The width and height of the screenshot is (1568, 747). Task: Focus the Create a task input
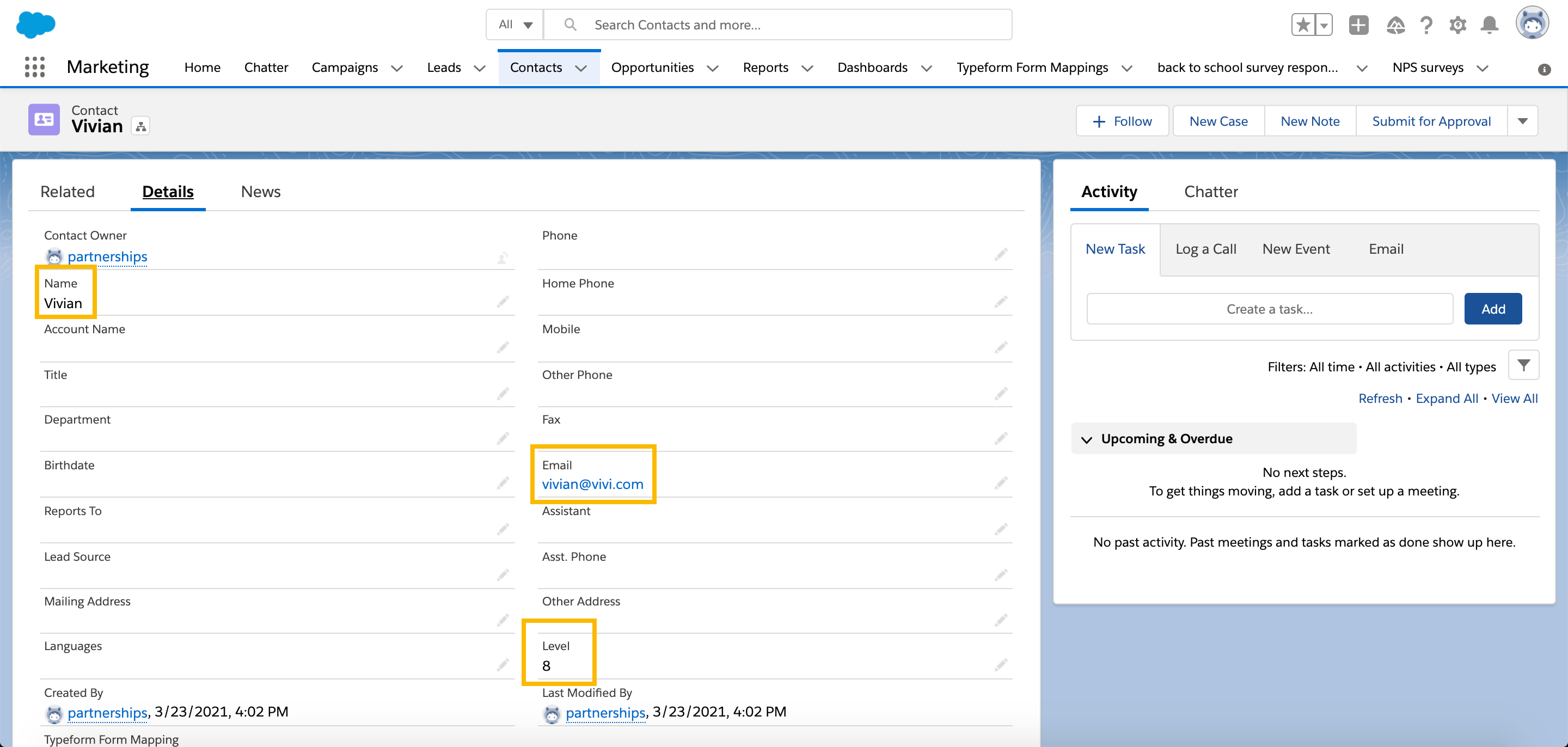1269,309
